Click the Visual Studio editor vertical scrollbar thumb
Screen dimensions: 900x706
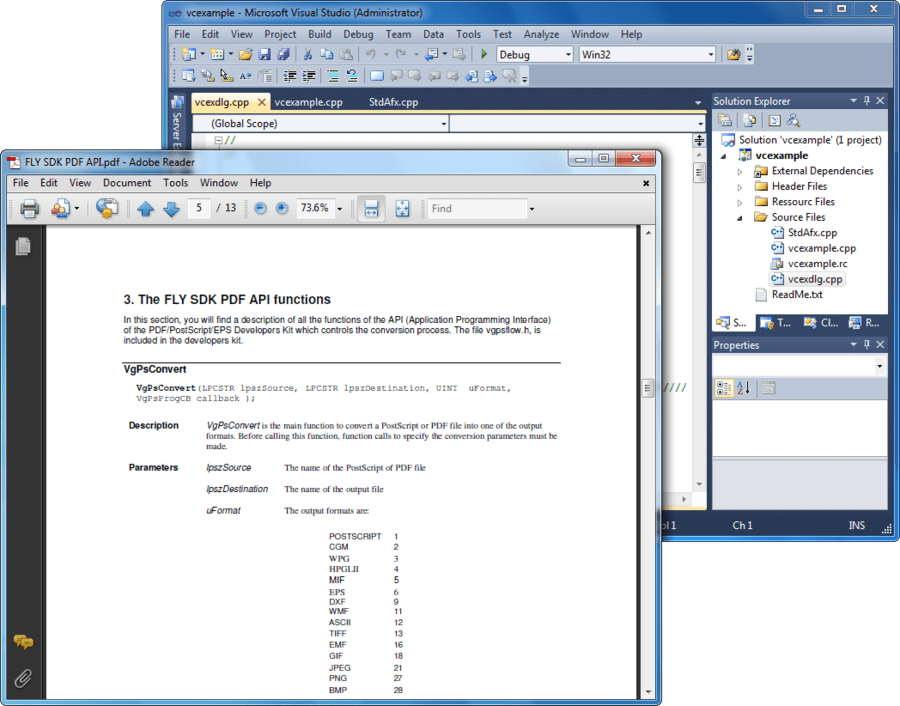(x=699, y=173)
